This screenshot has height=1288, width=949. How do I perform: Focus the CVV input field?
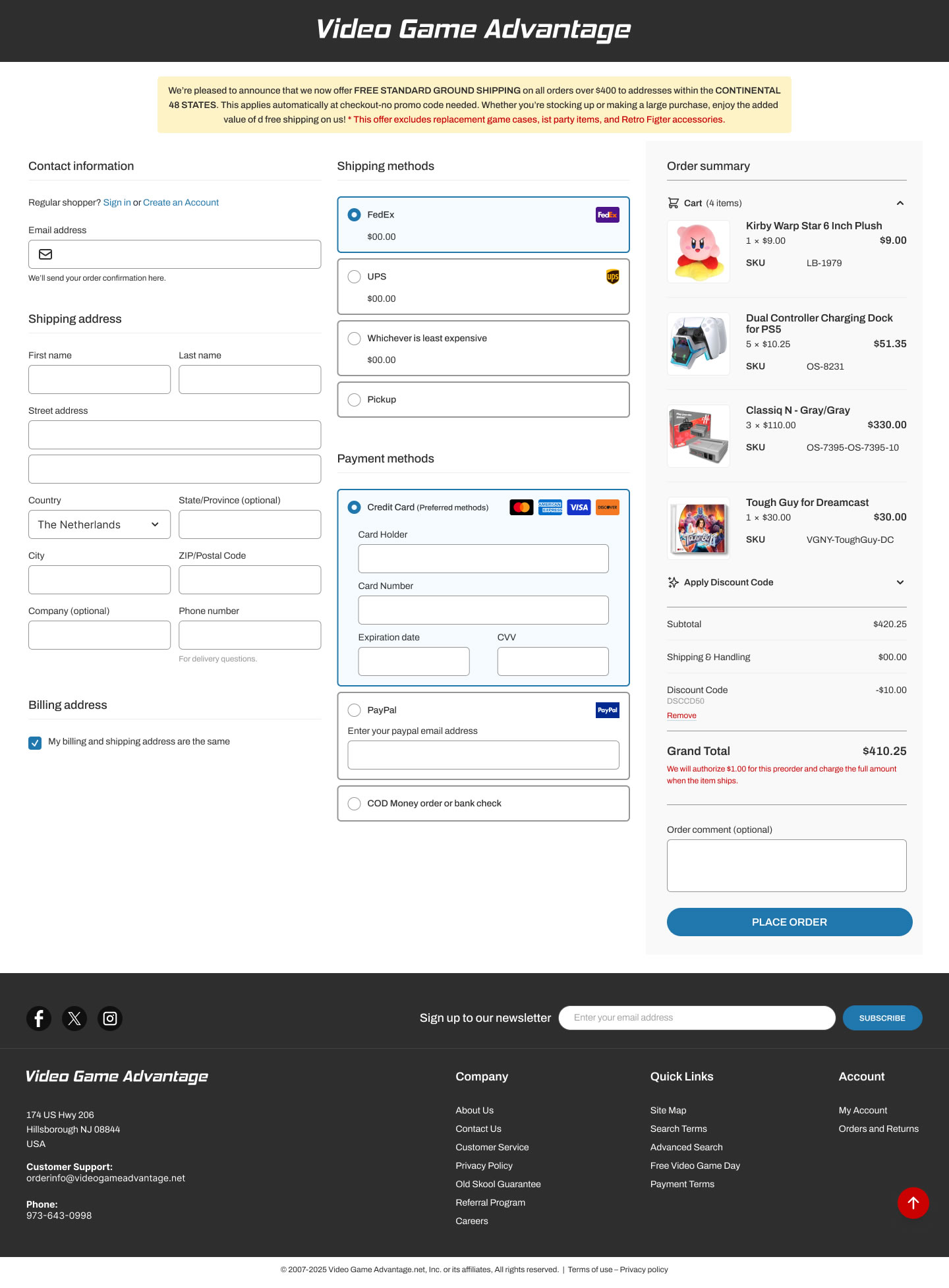point(553,661)
